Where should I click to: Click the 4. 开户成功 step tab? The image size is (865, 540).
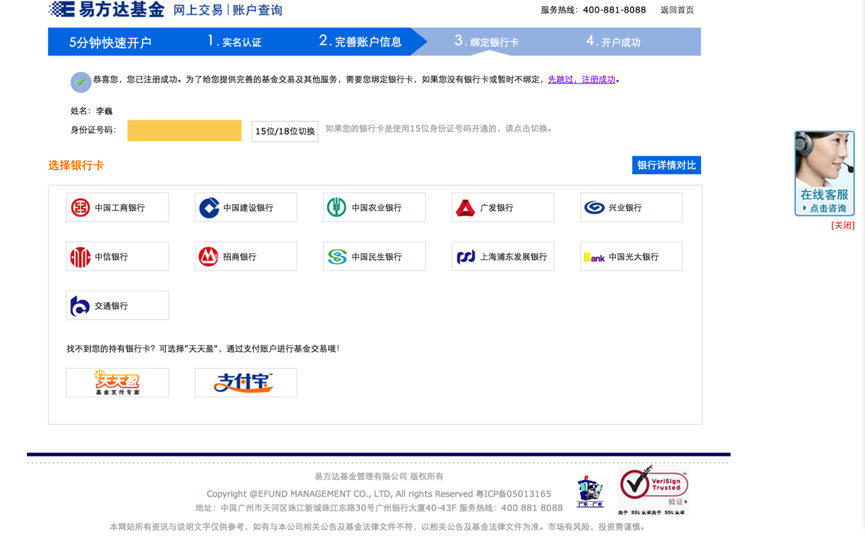point(613,41)
